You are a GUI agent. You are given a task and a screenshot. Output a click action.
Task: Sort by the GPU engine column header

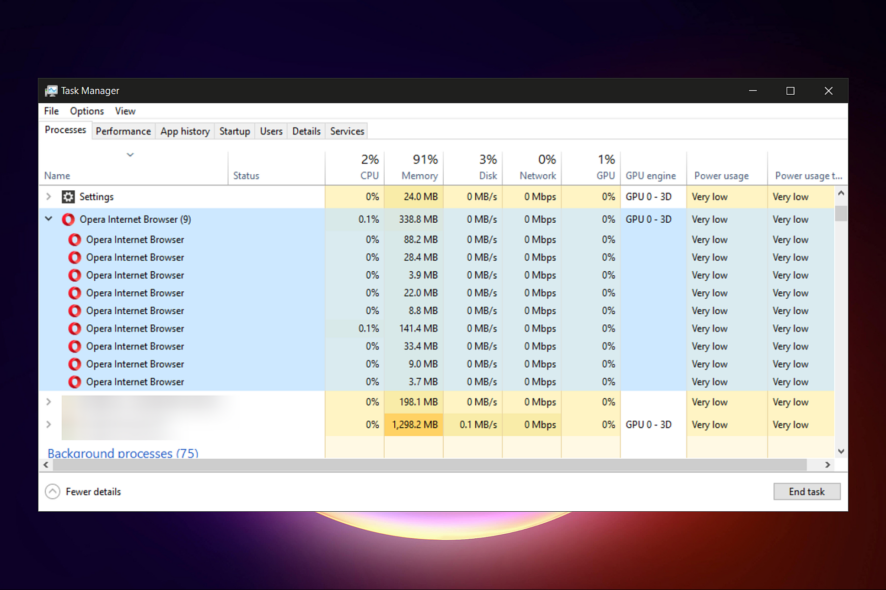point(654,168)
